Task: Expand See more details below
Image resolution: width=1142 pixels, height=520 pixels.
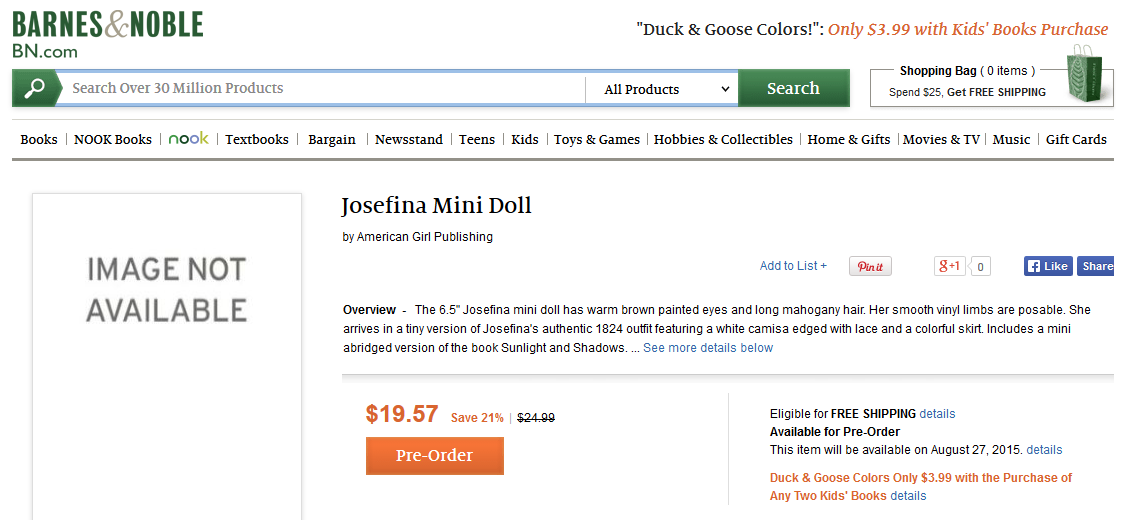Action: tap(708, 348)
